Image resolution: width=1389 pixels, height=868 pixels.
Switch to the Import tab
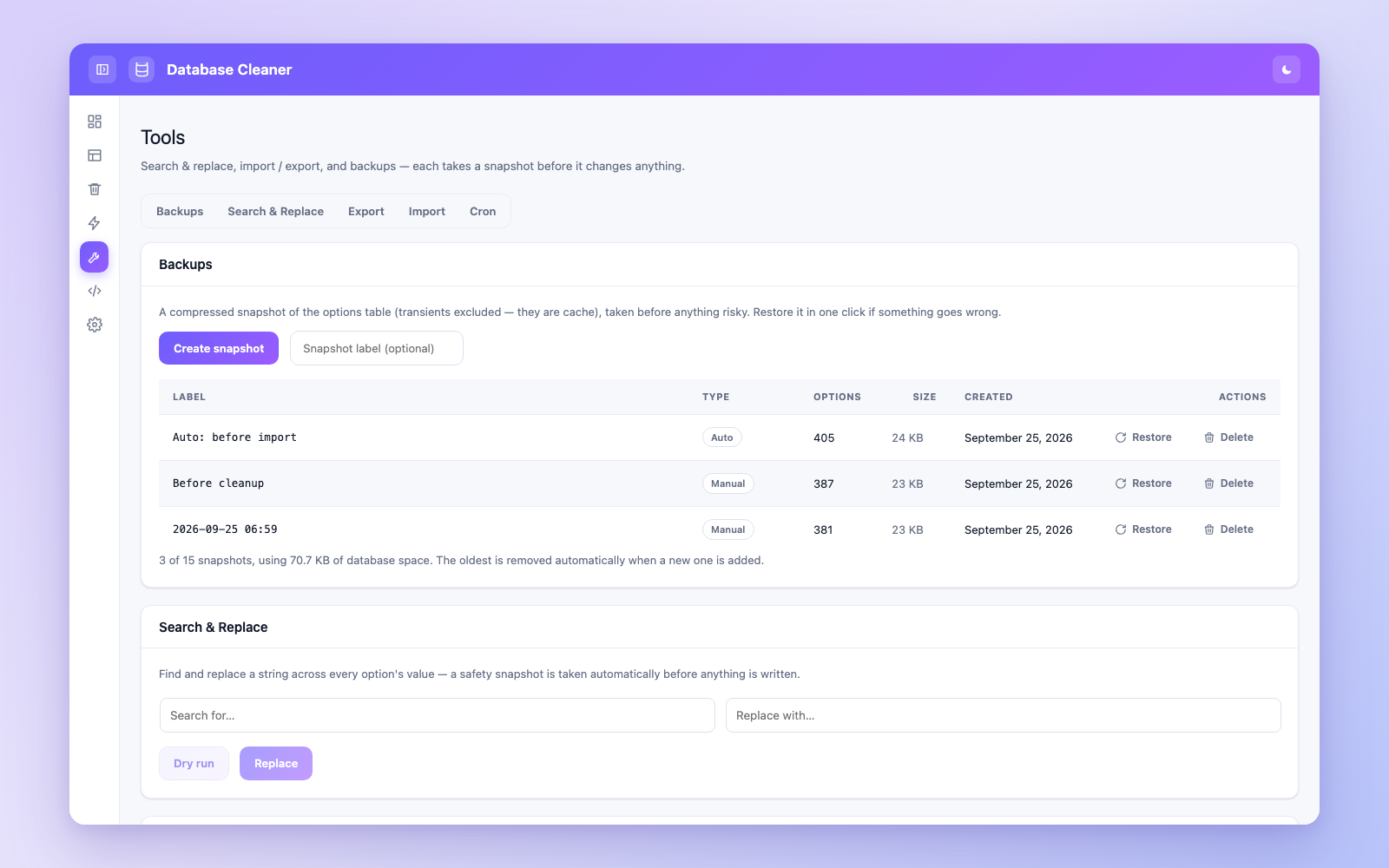427,211
